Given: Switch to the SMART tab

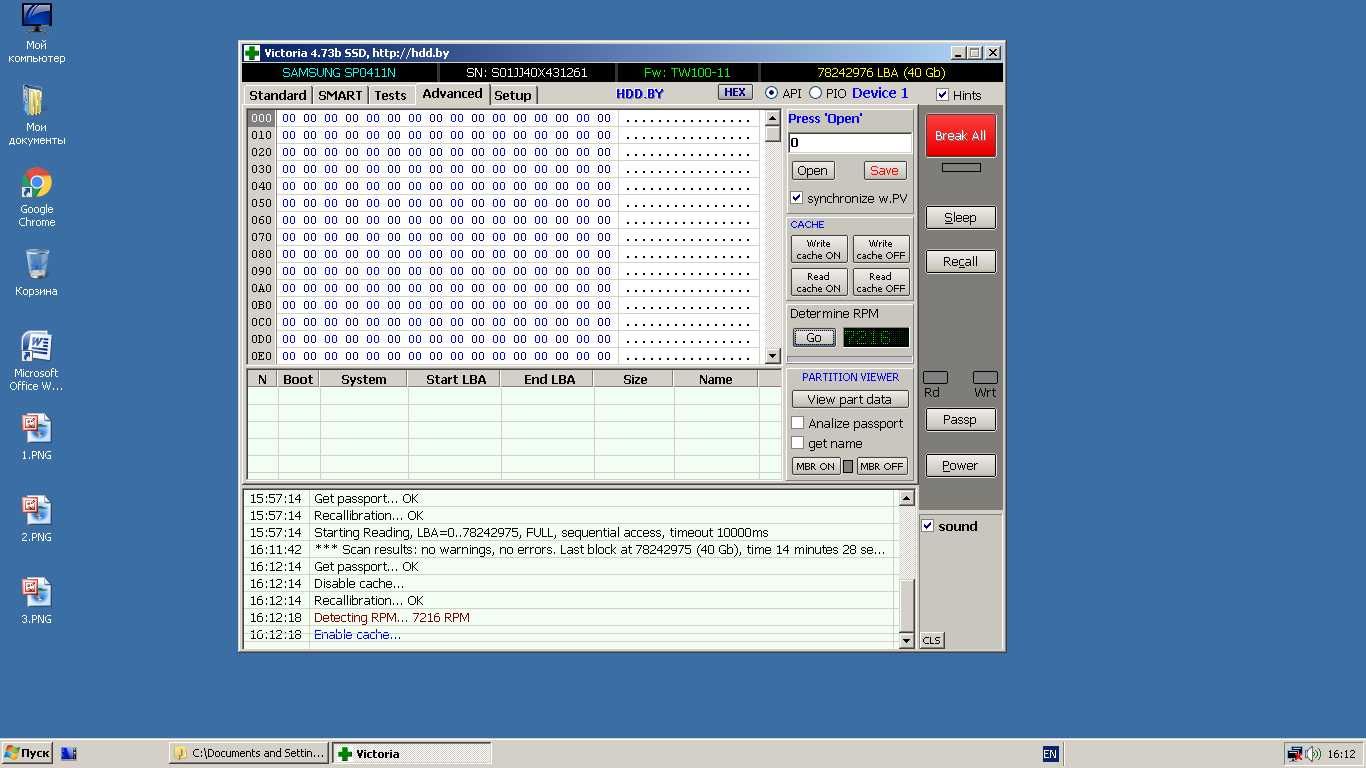Looking at the screenshot, I should pyautogui.click(x=340, y=95).
